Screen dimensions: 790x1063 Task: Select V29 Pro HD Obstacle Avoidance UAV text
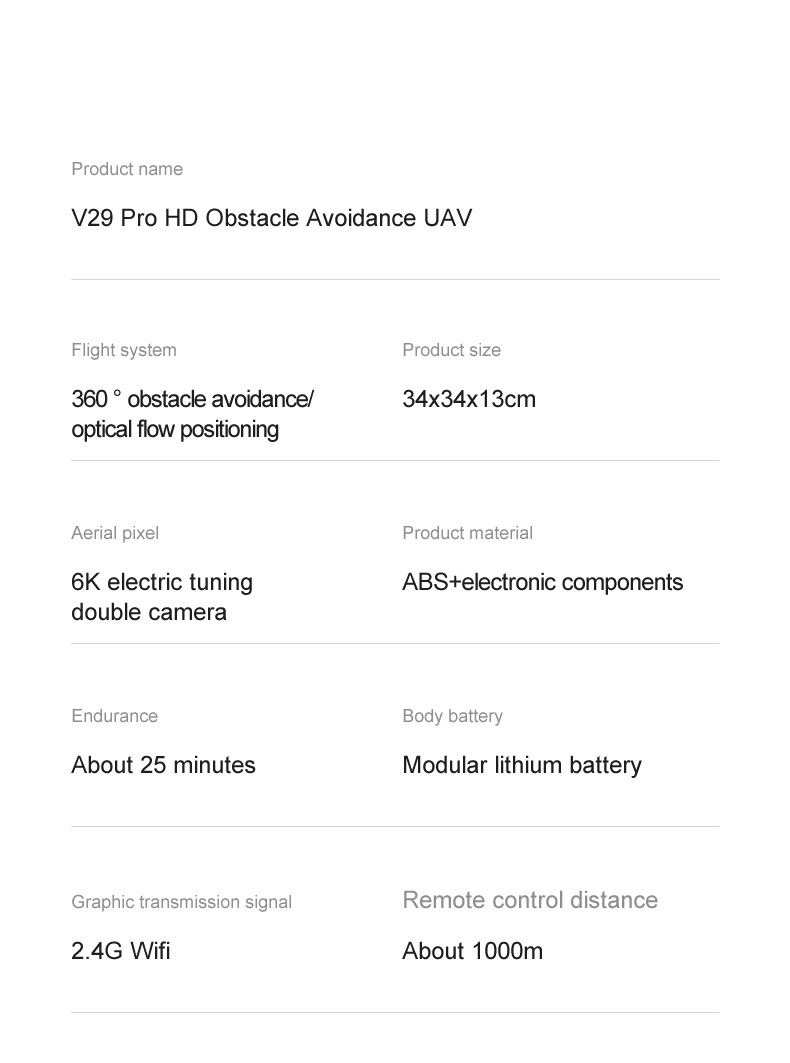[x=271, y=218]
